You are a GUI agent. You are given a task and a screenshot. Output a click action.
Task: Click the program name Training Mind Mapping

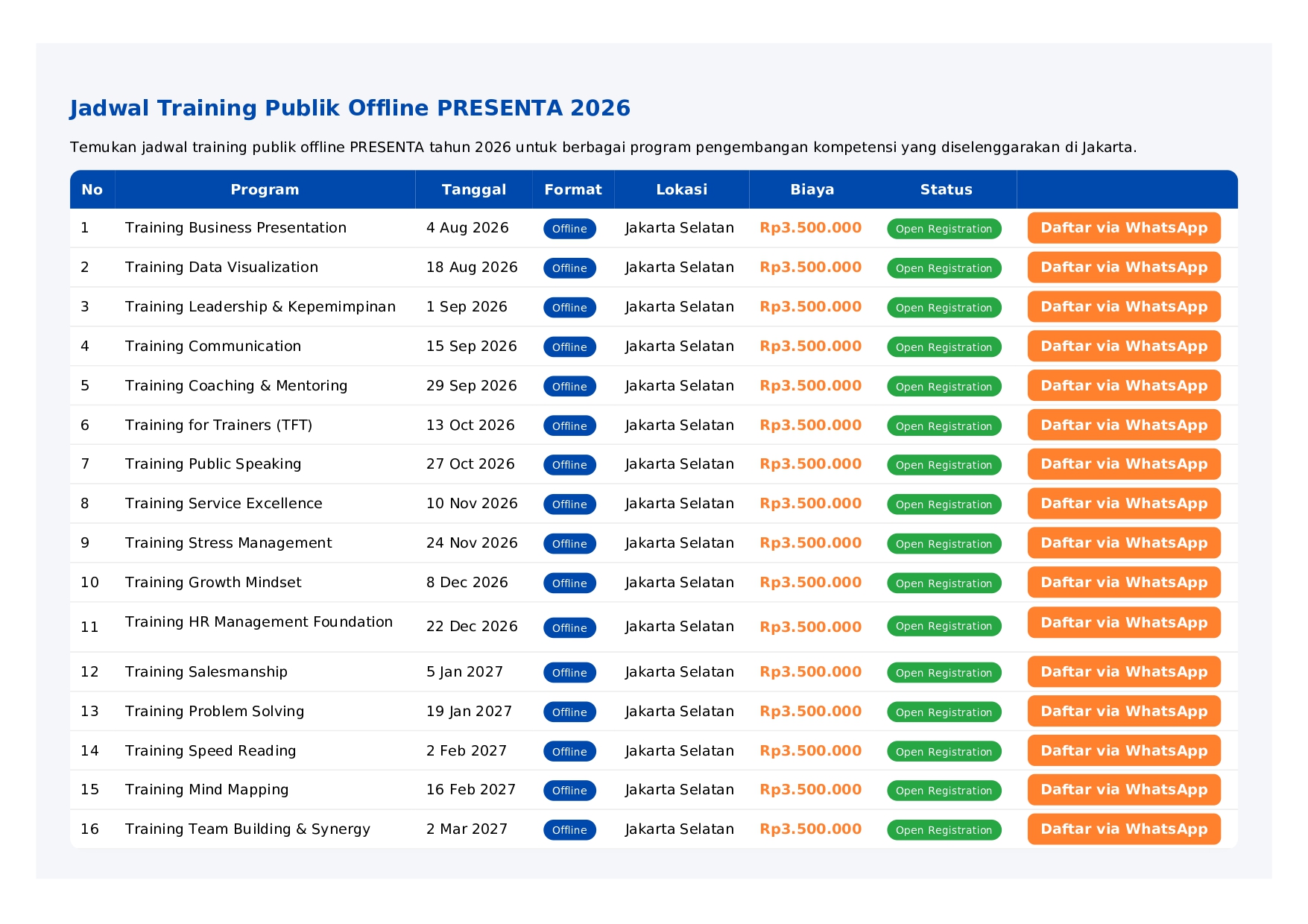pyautogui.click(x=206, y=790)
